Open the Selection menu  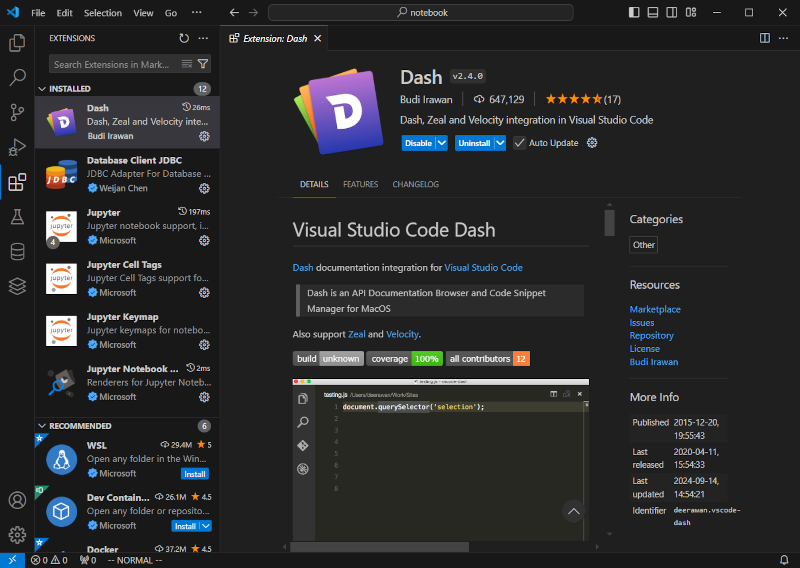[103, 13]
